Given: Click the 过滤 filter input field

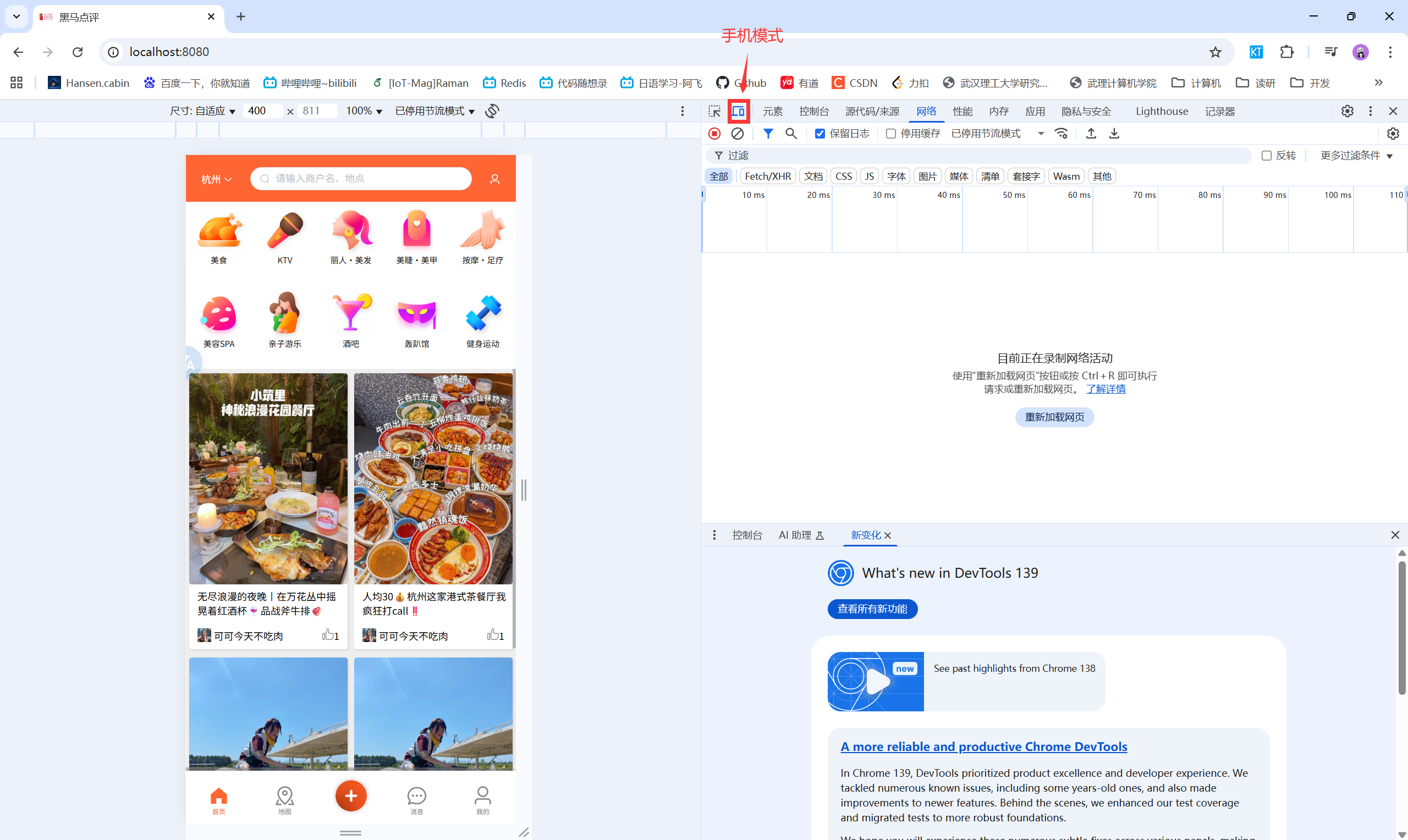Looking at the screenshot, I should click(963, 156).
